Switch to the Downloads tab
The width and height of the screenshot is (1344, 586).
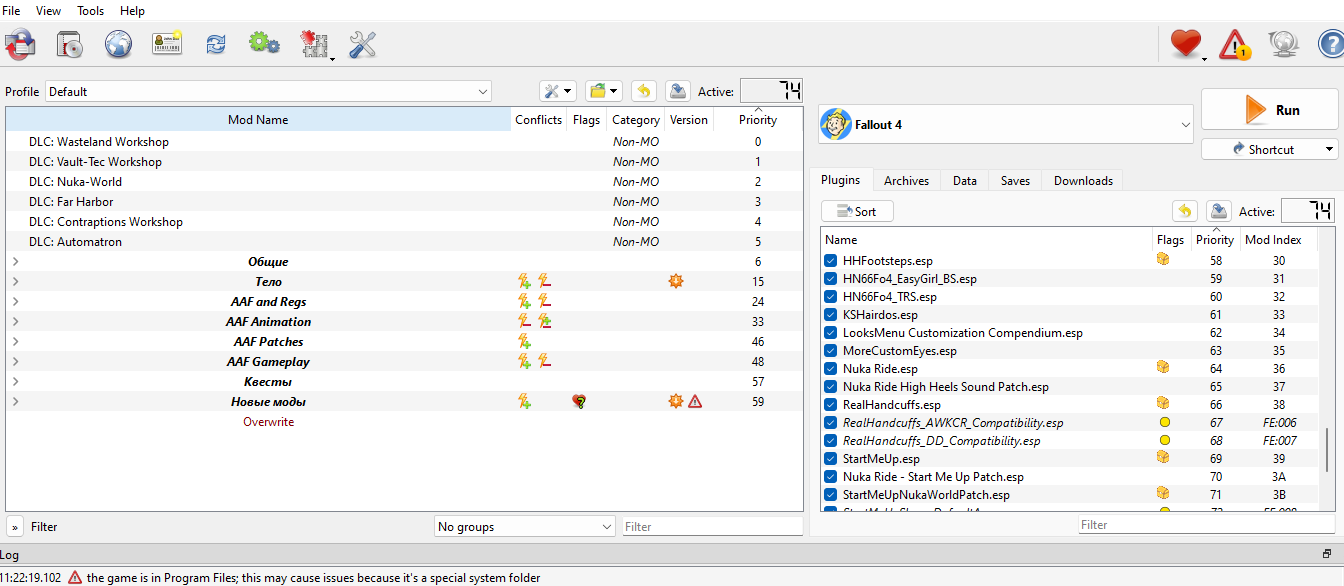[1083, 180]
